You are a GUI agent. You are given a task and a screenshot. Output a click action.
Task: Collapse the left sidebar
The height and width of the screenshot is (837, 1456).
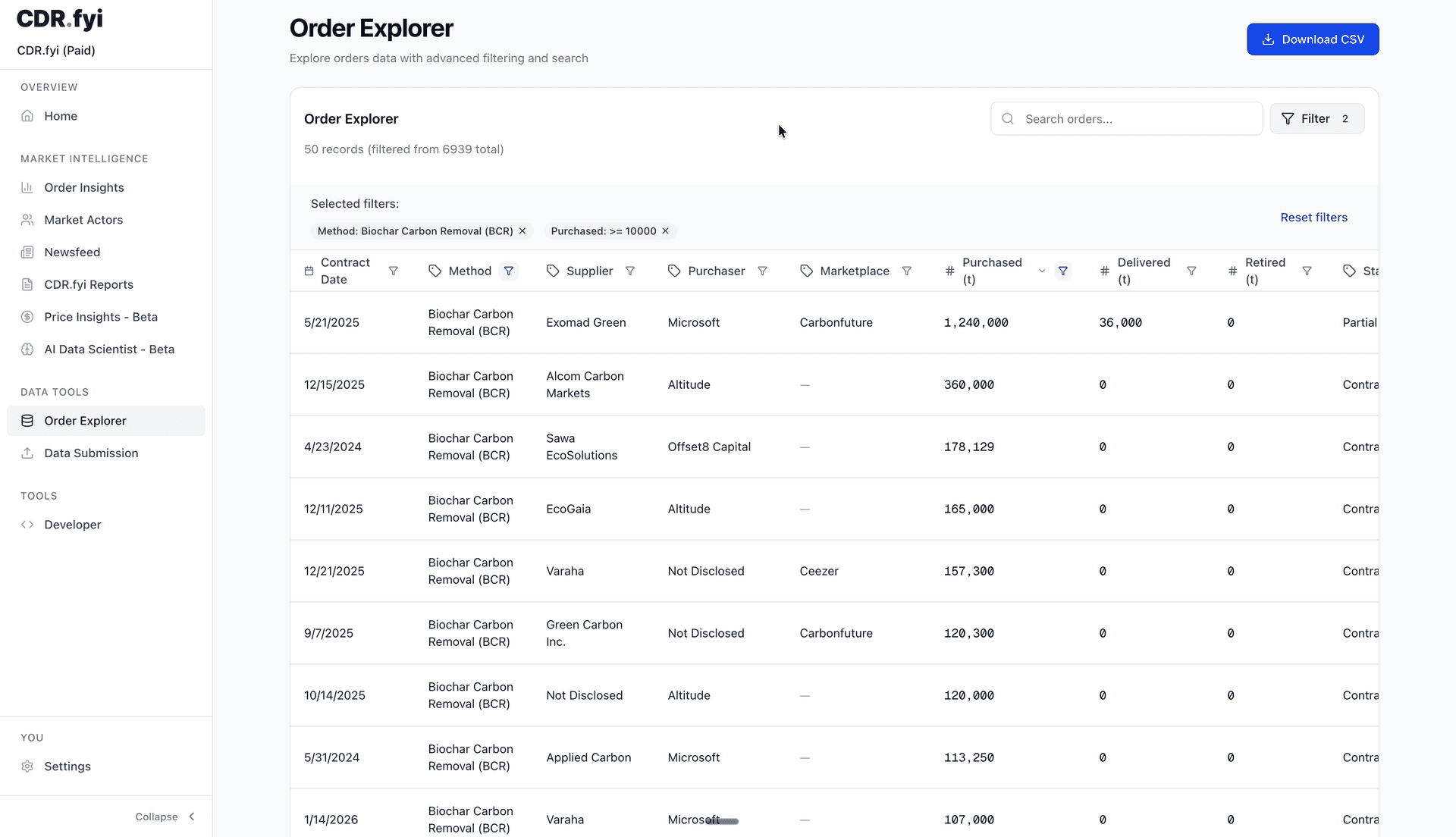point(165,817)
